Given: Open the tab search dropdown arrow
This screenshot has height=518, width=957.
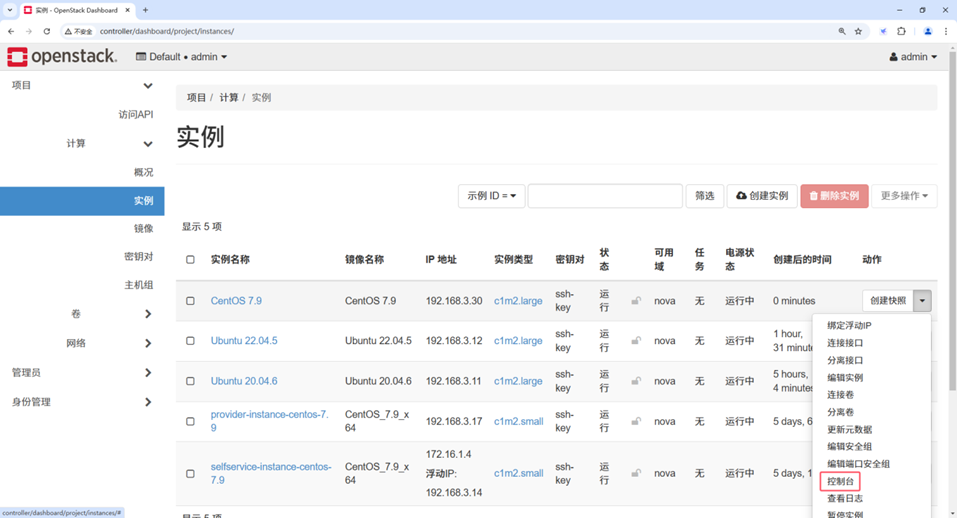Looking at the screenshot, I should coord(10,10).
